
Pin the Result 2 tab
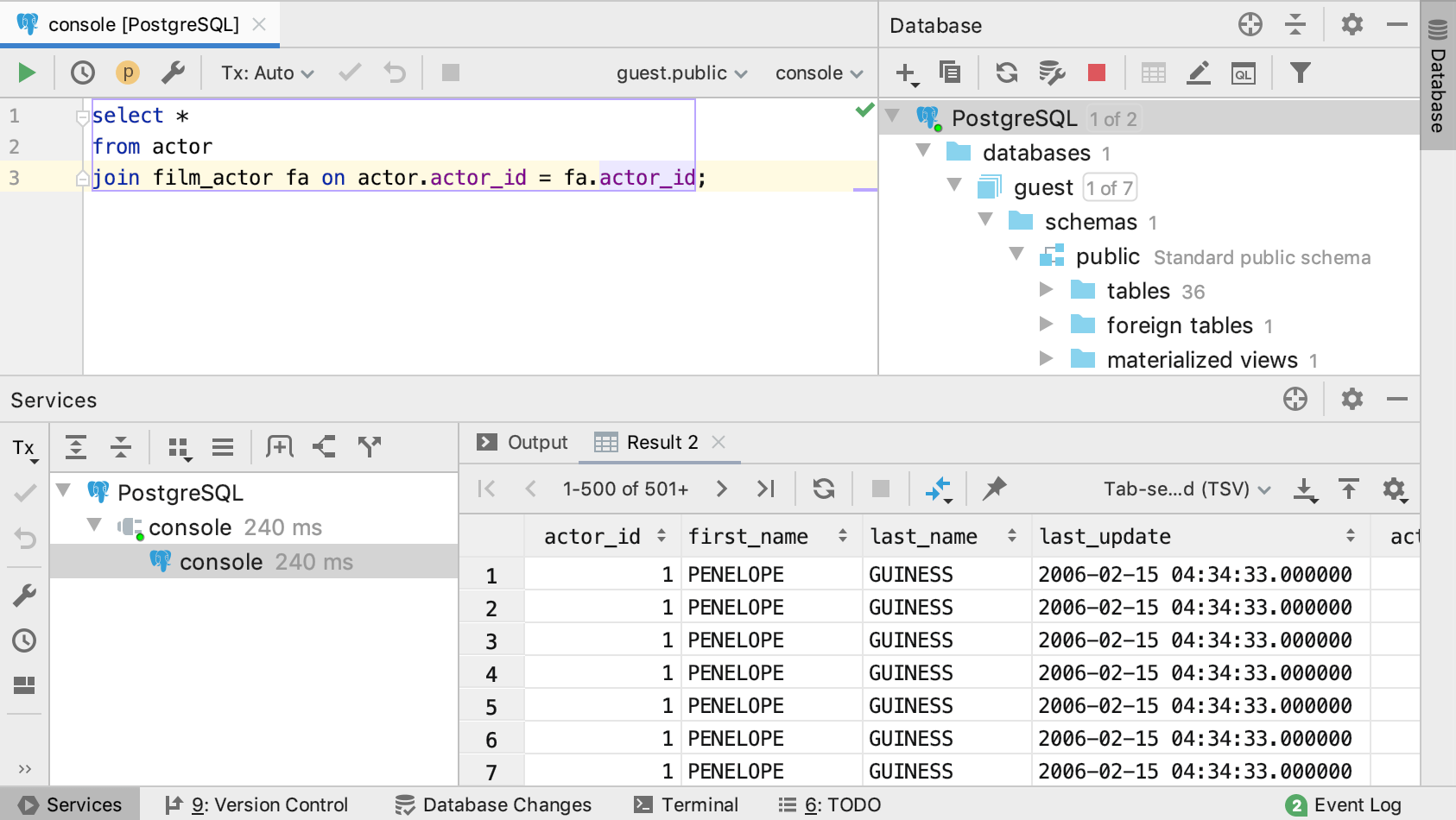pyautogui.click(x=995, y=489)
